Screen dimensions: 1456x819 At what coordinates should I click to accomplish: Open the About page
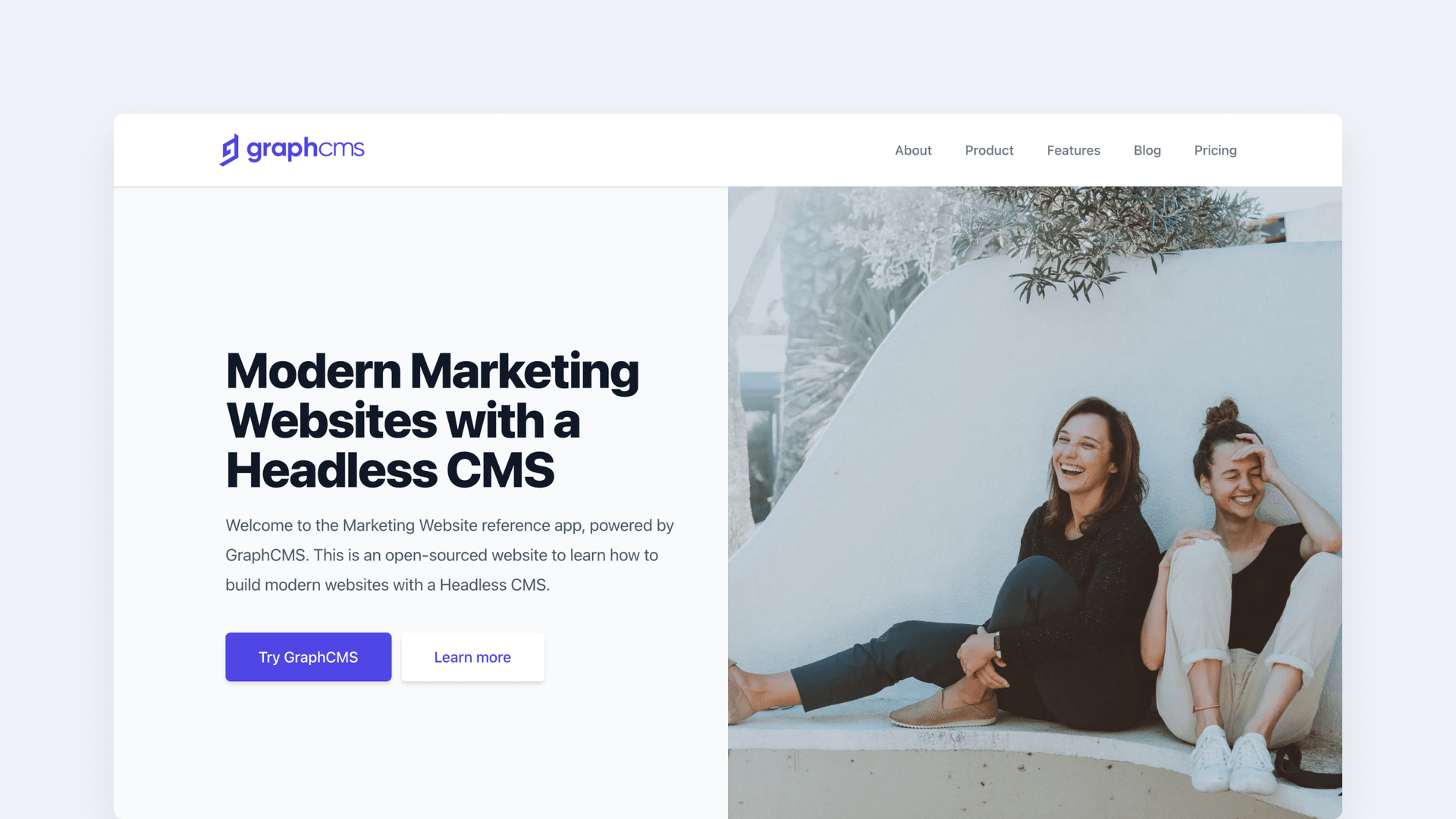(x=913, y=150)
